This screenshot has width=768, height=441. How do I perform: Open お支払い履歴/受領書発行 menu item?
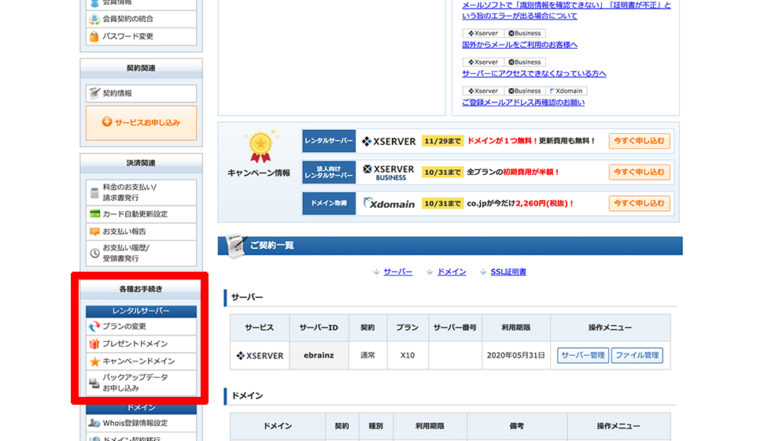coord(141,253)
